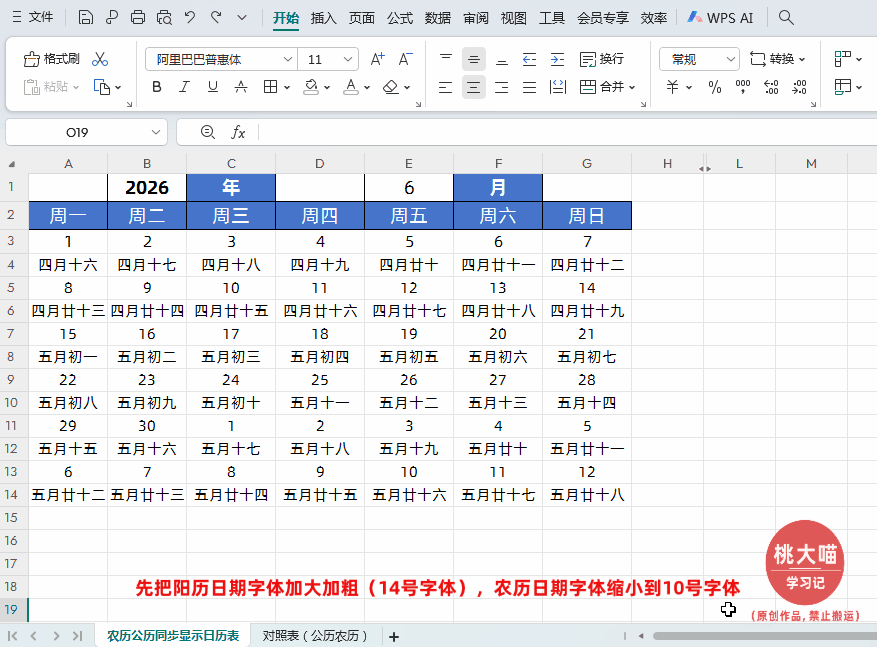Apply italic formatting
This screenshot has width=877, height=647.
184,87
